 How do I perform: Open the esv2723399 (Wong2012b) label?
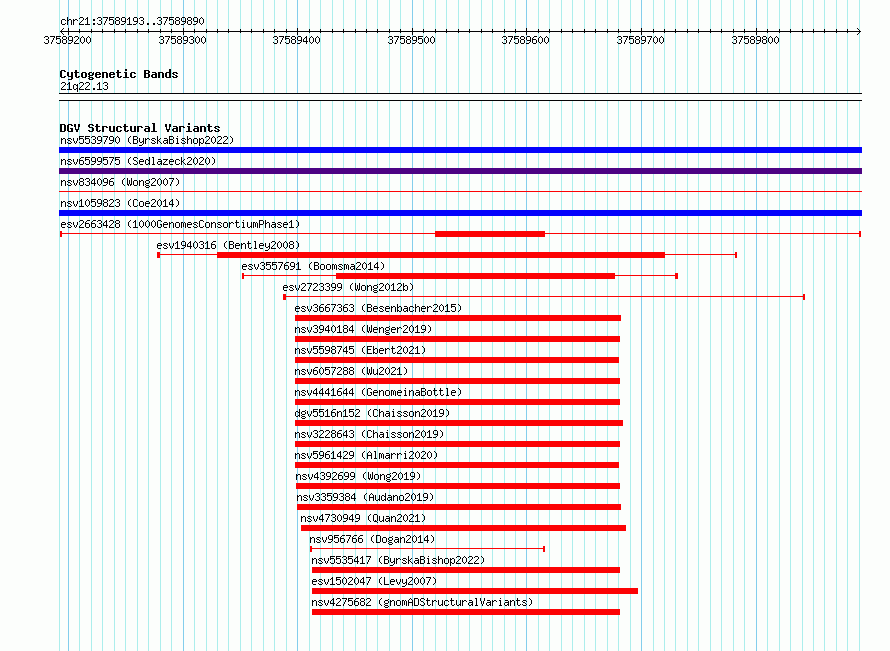pyautogui.click(x=348, y=287)
